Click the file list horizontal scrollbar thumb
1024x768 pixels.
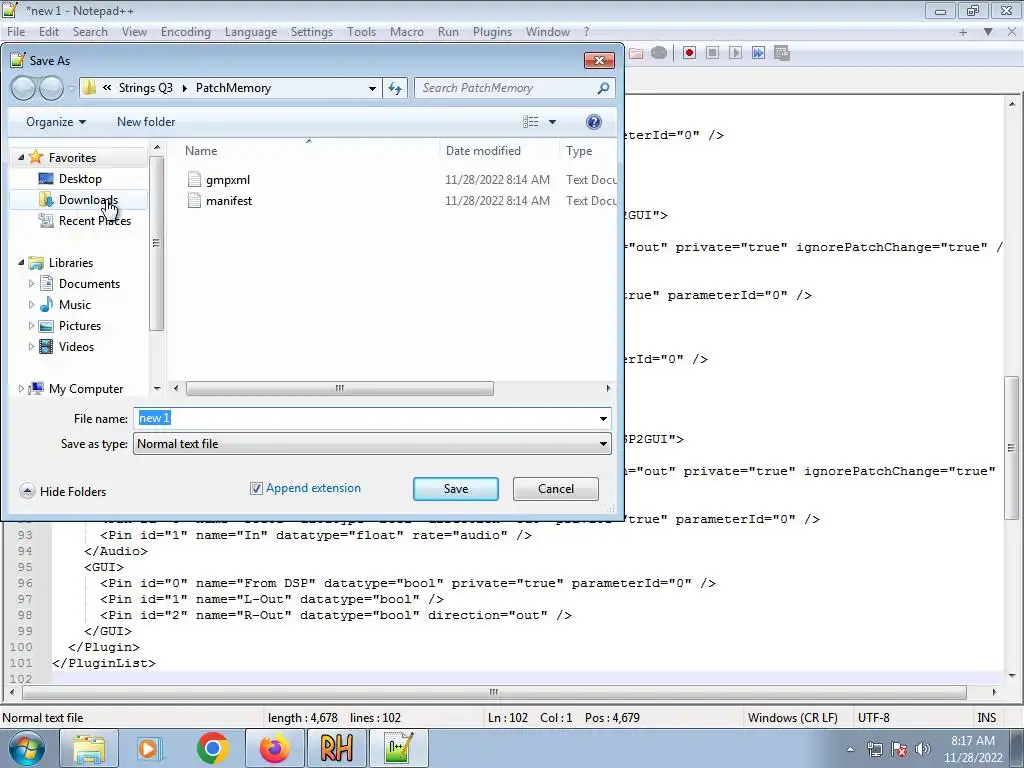340,389
